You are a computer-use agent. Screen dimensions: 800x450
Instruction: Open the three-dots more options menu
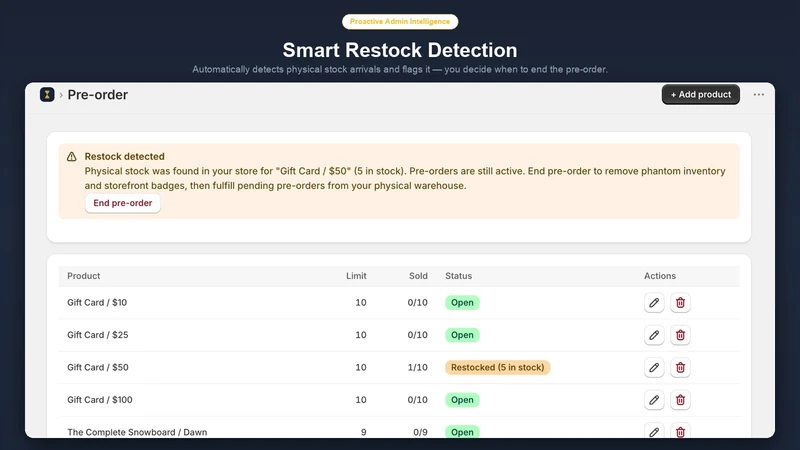pyautogui.click(x=759, y=94)
